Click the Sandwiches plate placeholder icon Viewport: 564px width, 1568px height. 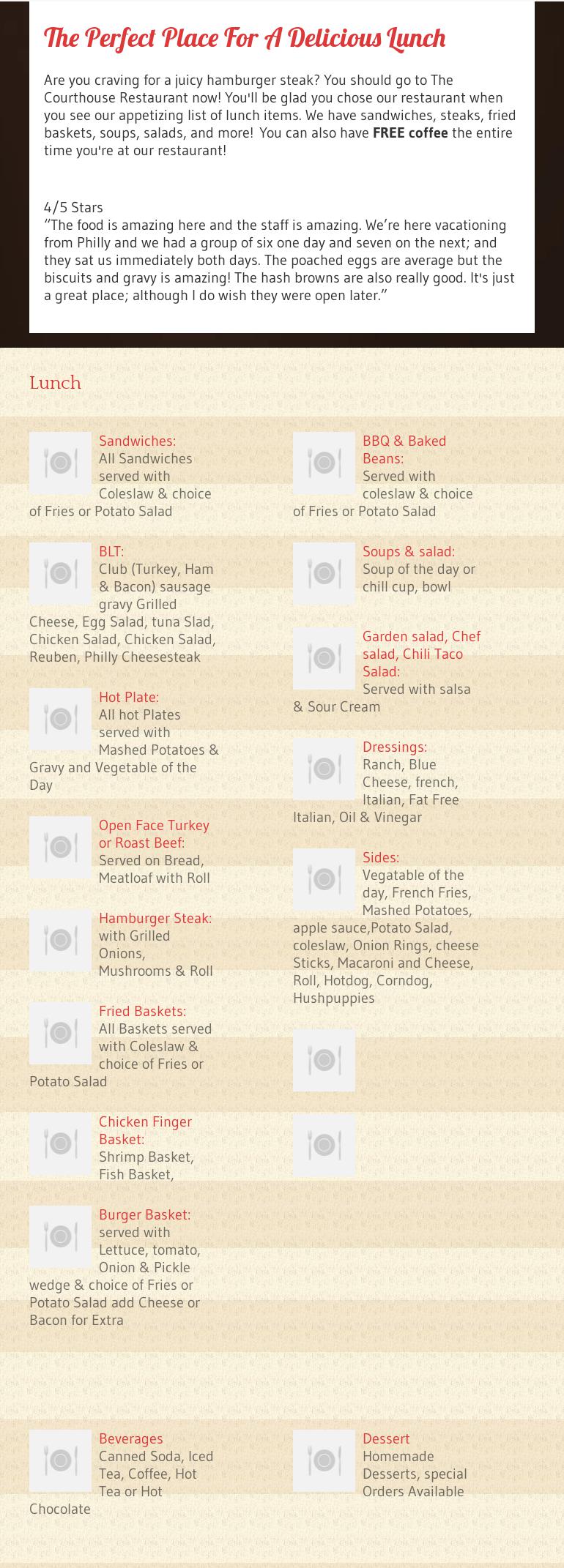[x=60, y=463]
